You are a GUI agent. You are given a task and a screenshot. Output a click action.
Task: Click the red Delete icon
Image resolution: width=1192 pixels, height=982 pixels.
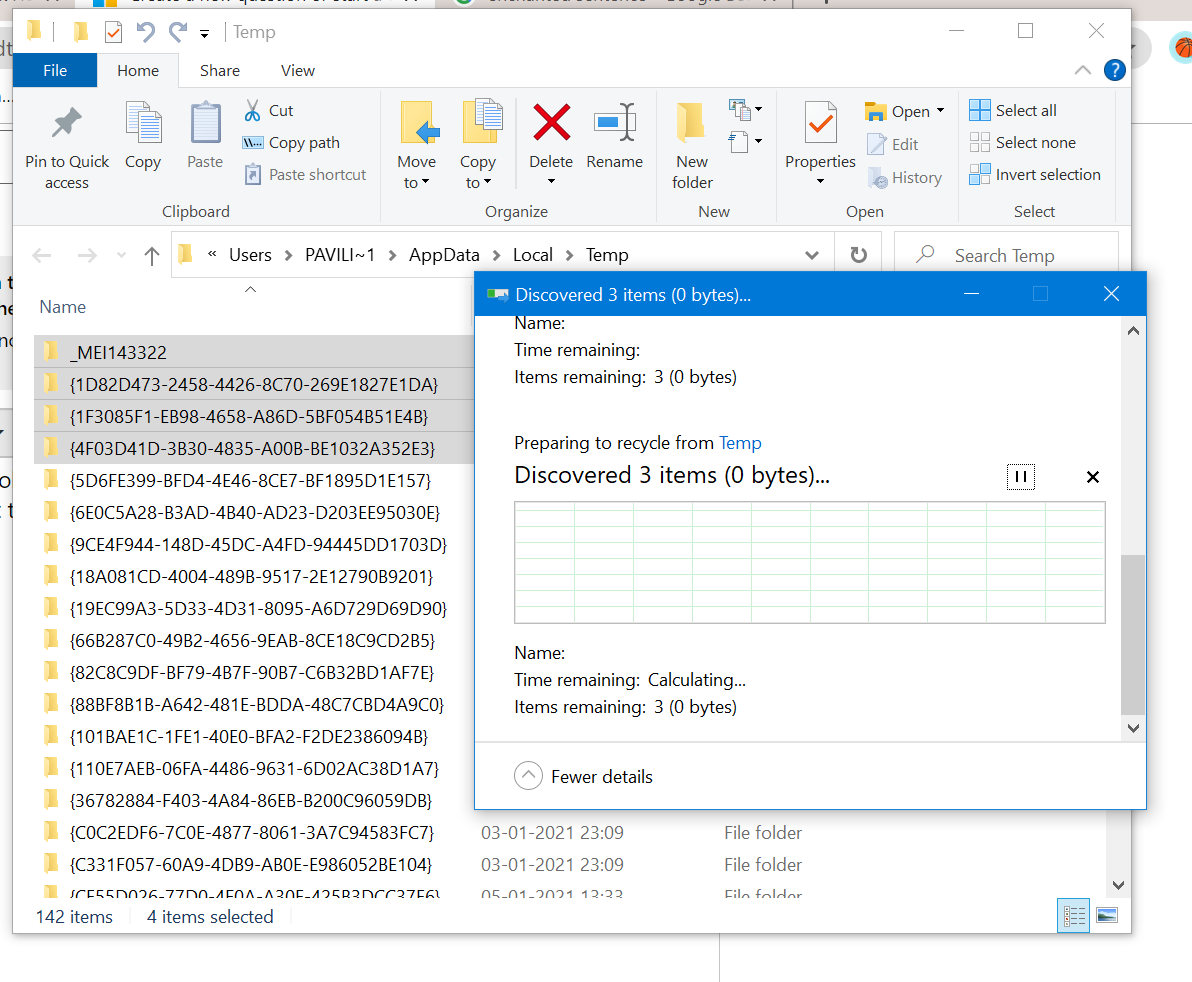551,122
